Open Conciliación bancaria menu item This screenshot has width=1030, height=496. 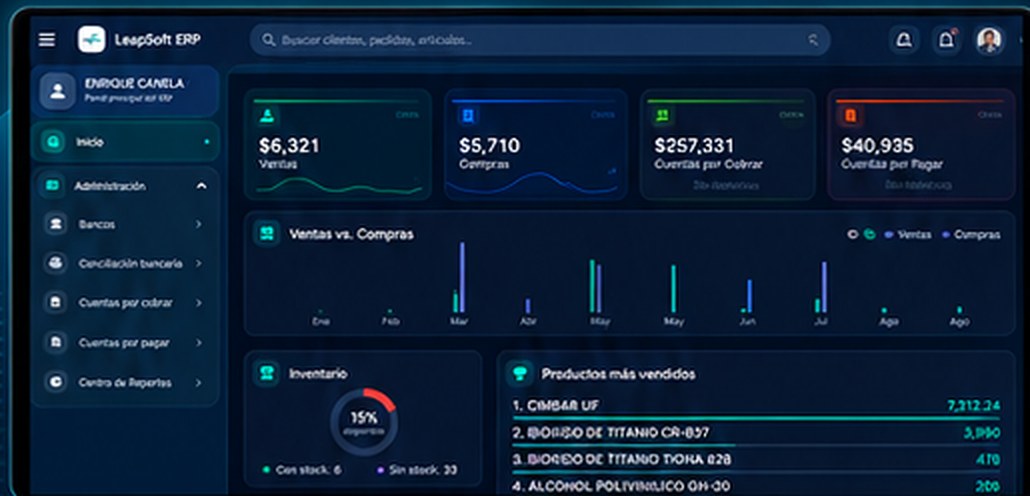click(125, 263)
